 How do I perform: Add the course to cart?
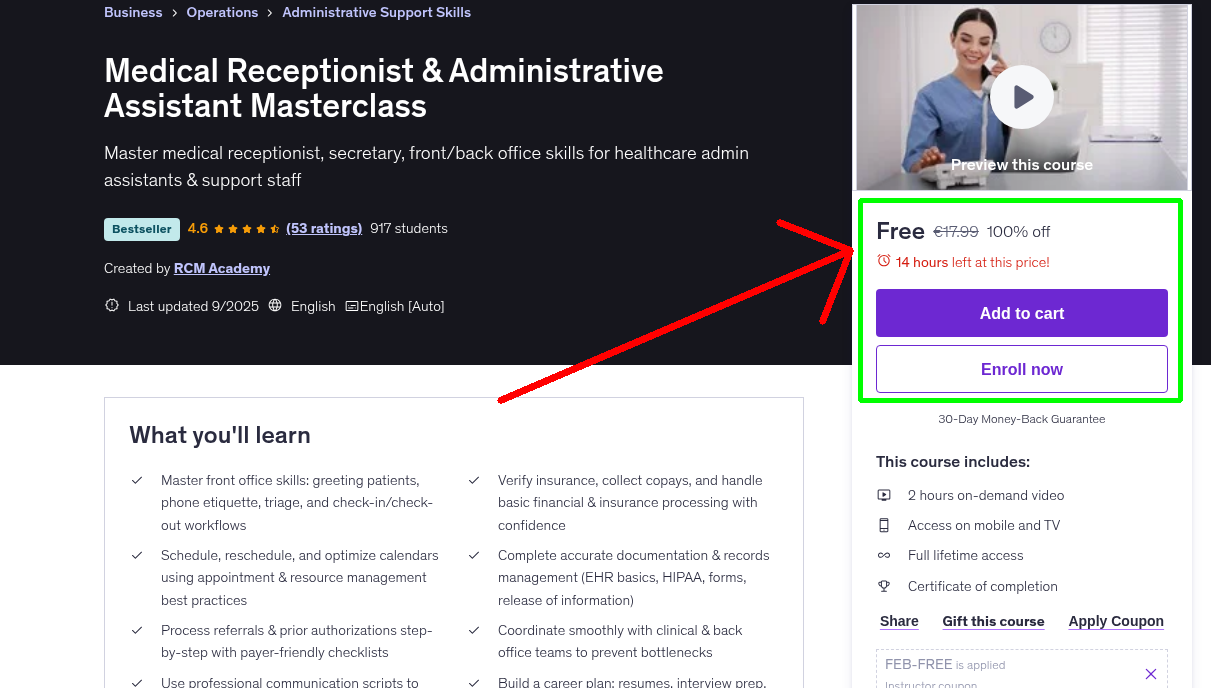(1021, 312)
